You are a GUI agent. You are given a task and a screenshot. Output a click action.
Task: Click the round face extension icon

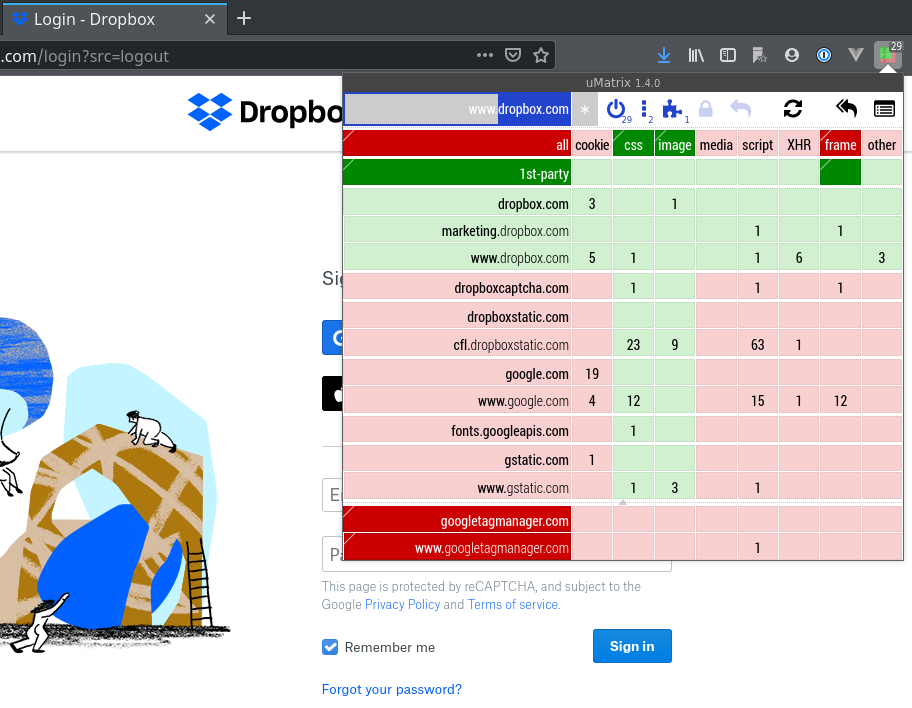point(792,55)
